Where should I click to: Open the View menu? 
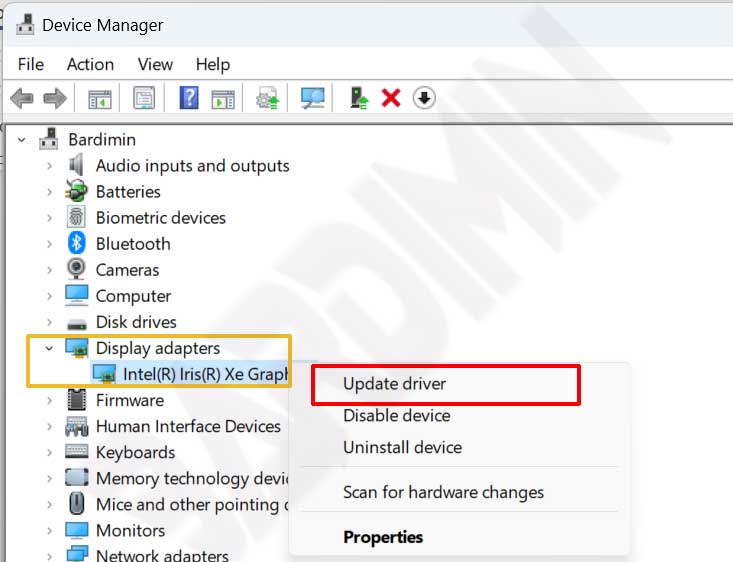pyautogui.click(x=155, y=64)
